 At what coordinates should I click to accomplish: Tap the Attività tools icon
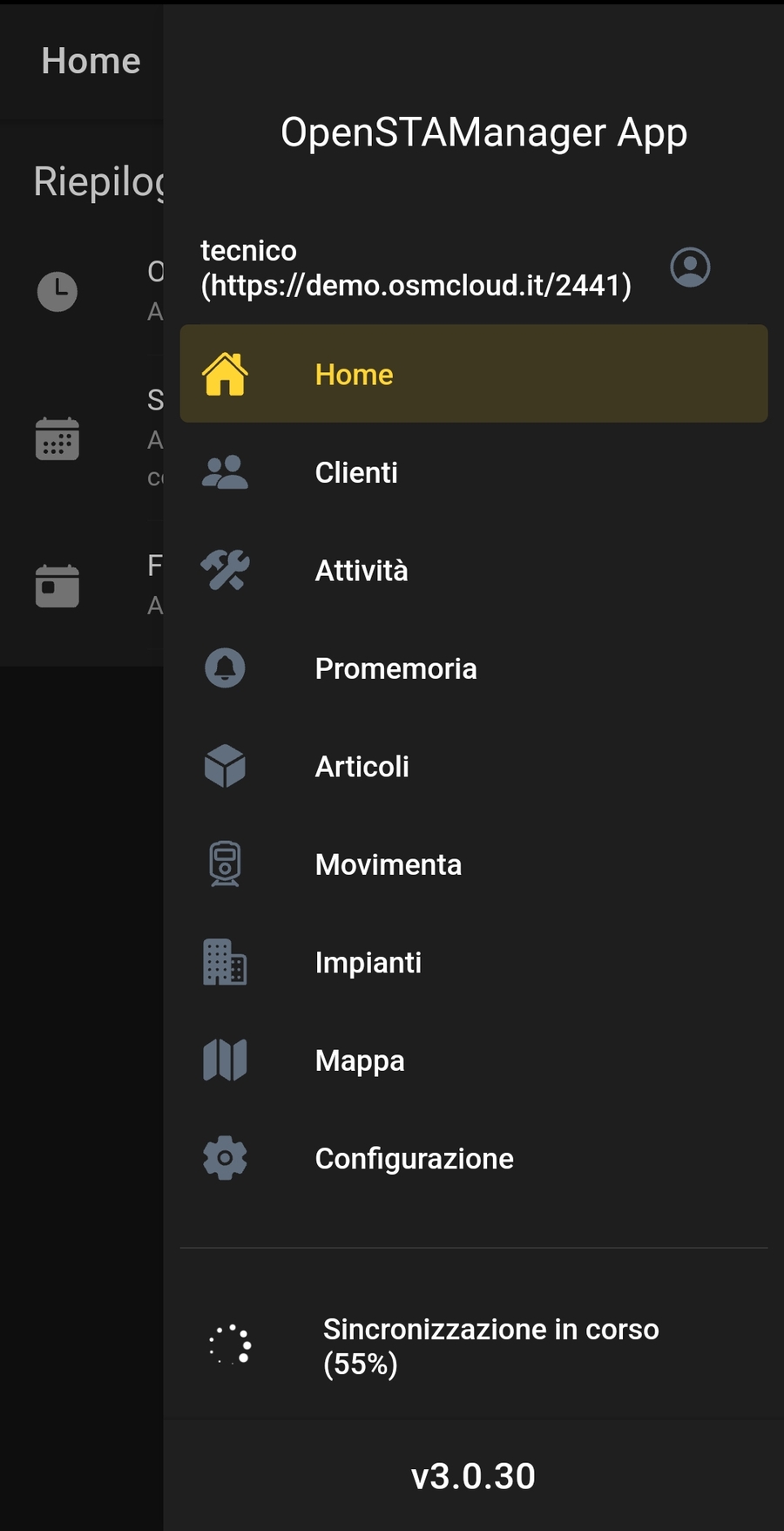pyautogui.click(x=225, y=571)
